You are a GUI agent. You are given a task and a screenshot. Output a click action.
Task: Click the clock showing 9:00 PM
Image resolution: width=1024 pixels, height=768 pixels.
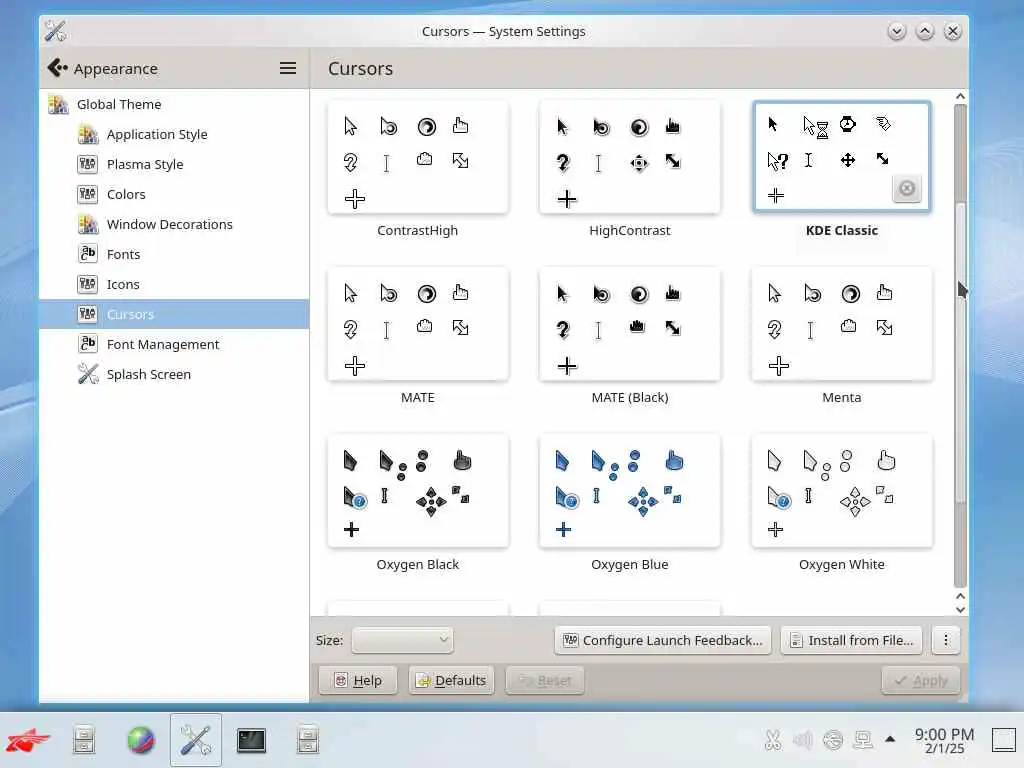coord(944,740)
